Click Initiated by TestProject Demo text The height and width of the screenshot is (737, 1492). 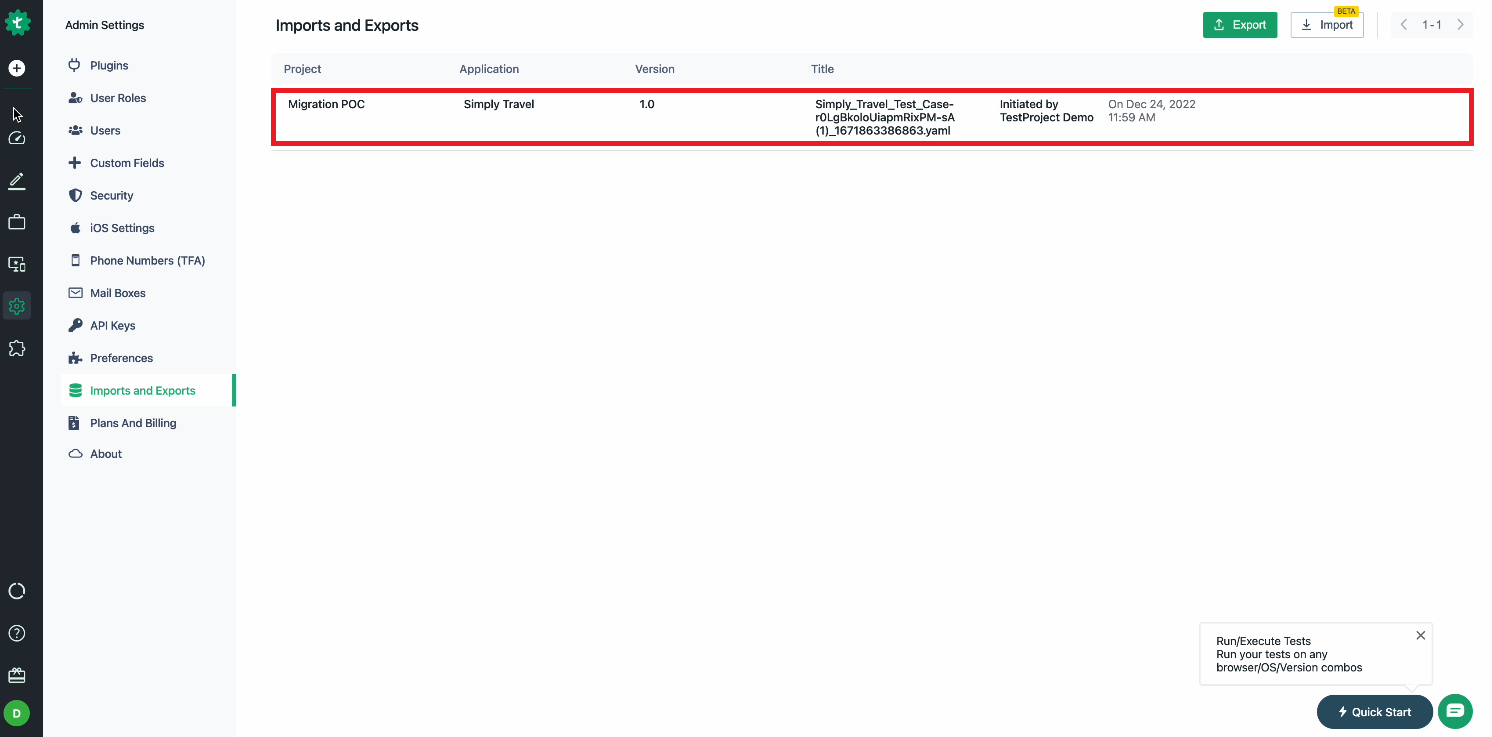(x=1047, y=111)
